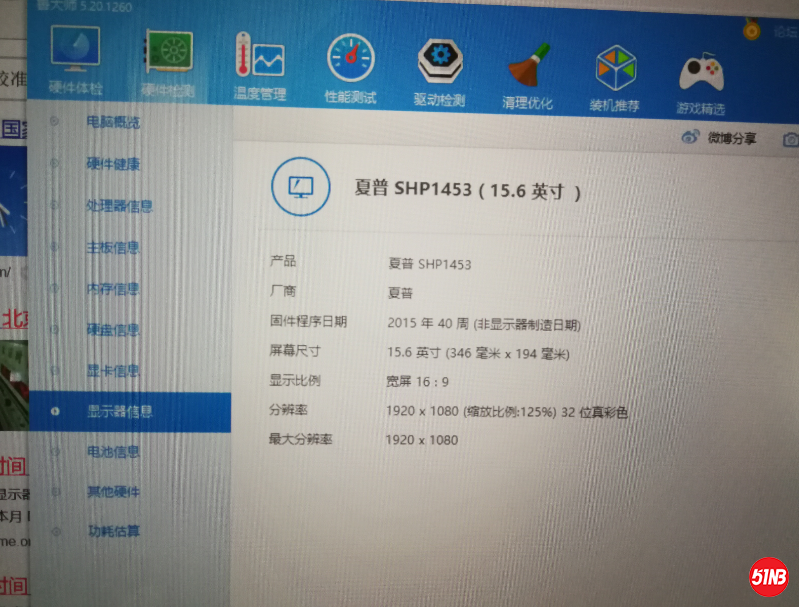The image size is (799, 607).
Task: Switch to 硬件健康 sidebar item
Action: tap(113, 164)
